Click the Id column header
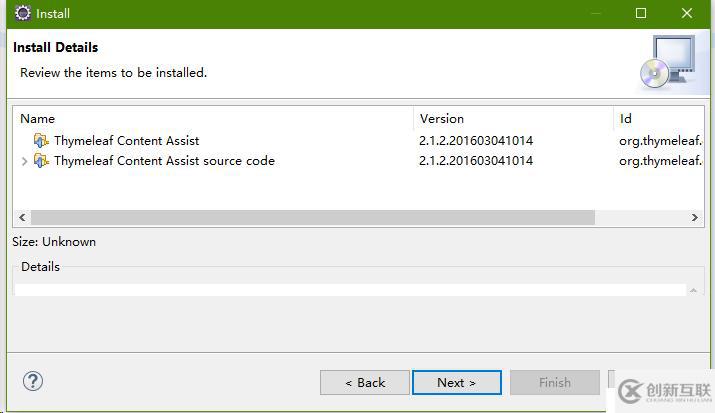Image resolution: width=715 pixels, height=413 pixels. 659,119
